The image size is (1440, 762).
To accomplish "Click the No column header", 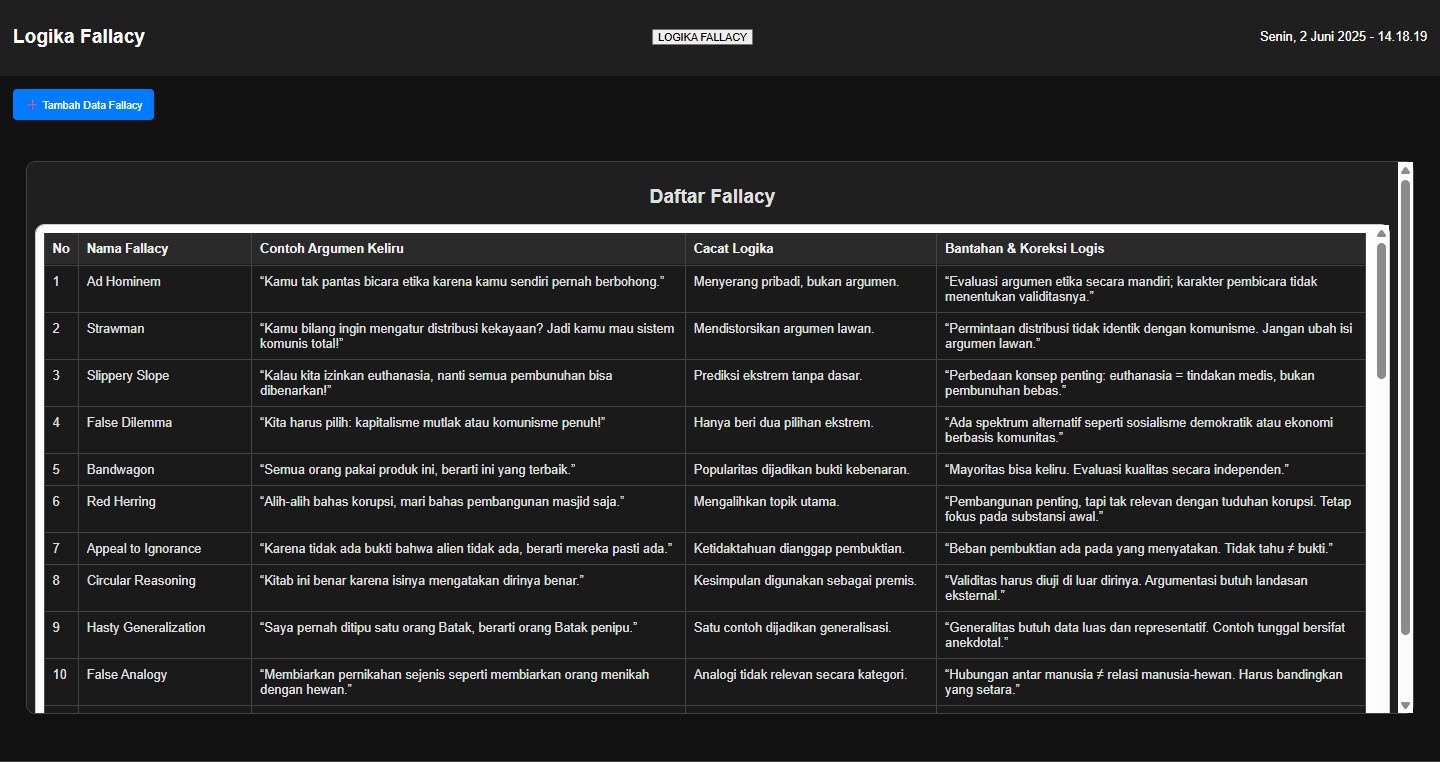I will tap(61, 249).
